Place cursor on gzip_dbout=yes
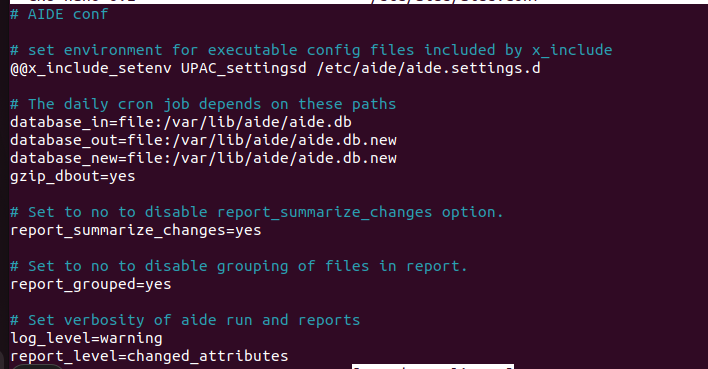 point(73,177)
